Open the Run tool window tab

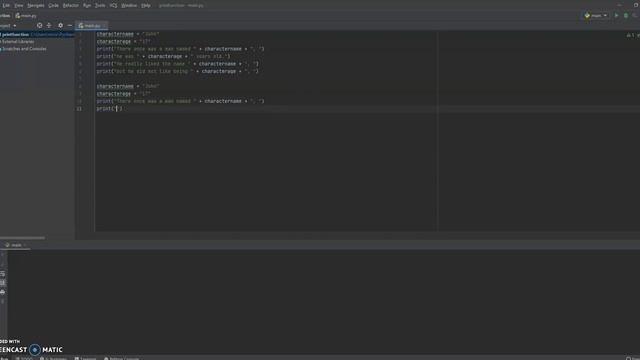pyautogui.click(x=4, y=358)
